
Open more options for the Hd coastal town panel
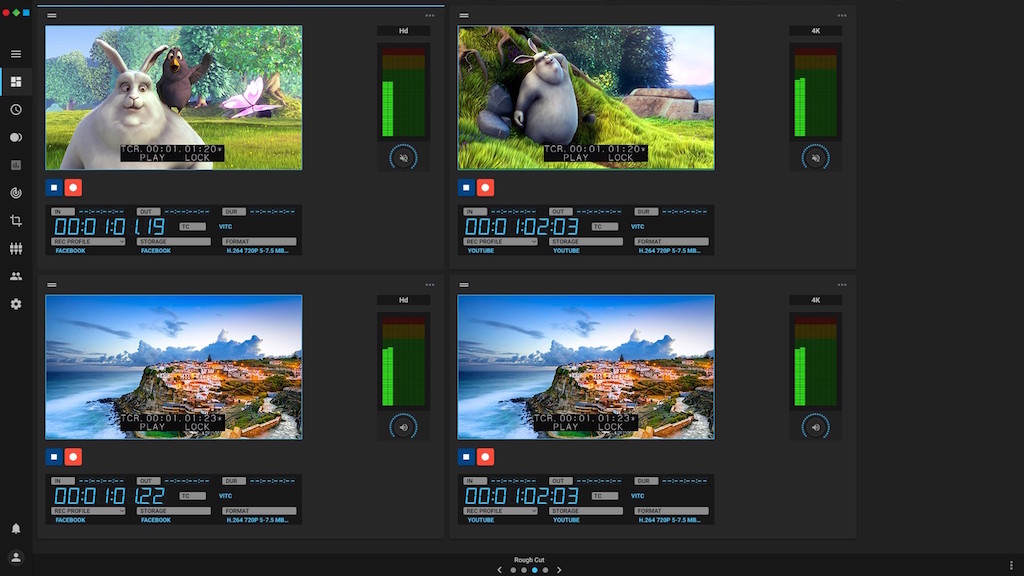tap(430, 285)
